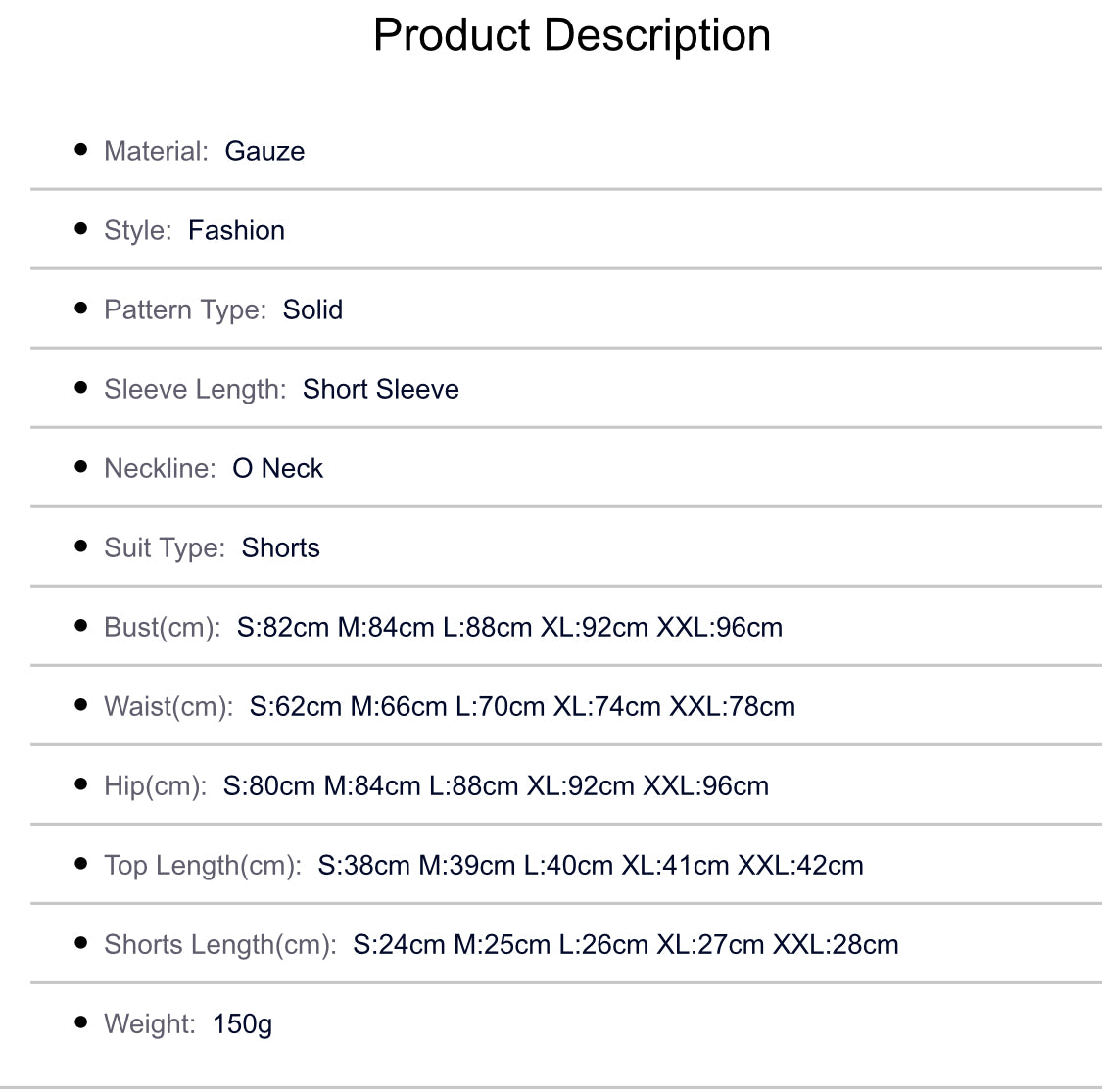Viewport: 1102px width, 1092px height.
Task: Click the Hip(cm) label
Action: (x=155, y=785)
